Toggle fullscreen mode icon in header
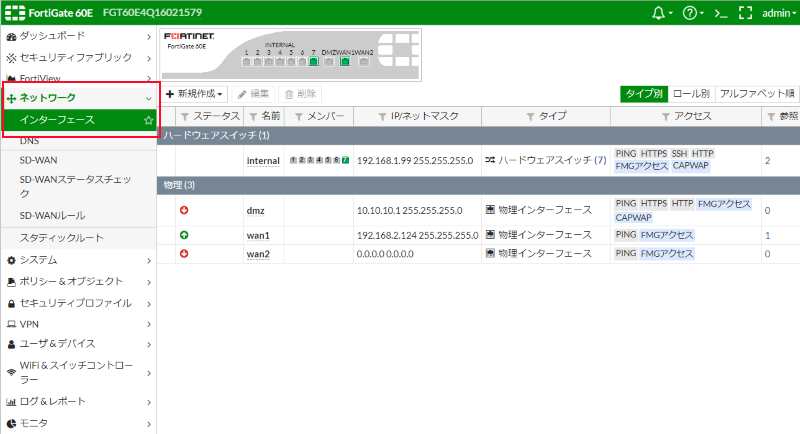The height and width of the screenshot is (434, 800). (x=745, y=13)
